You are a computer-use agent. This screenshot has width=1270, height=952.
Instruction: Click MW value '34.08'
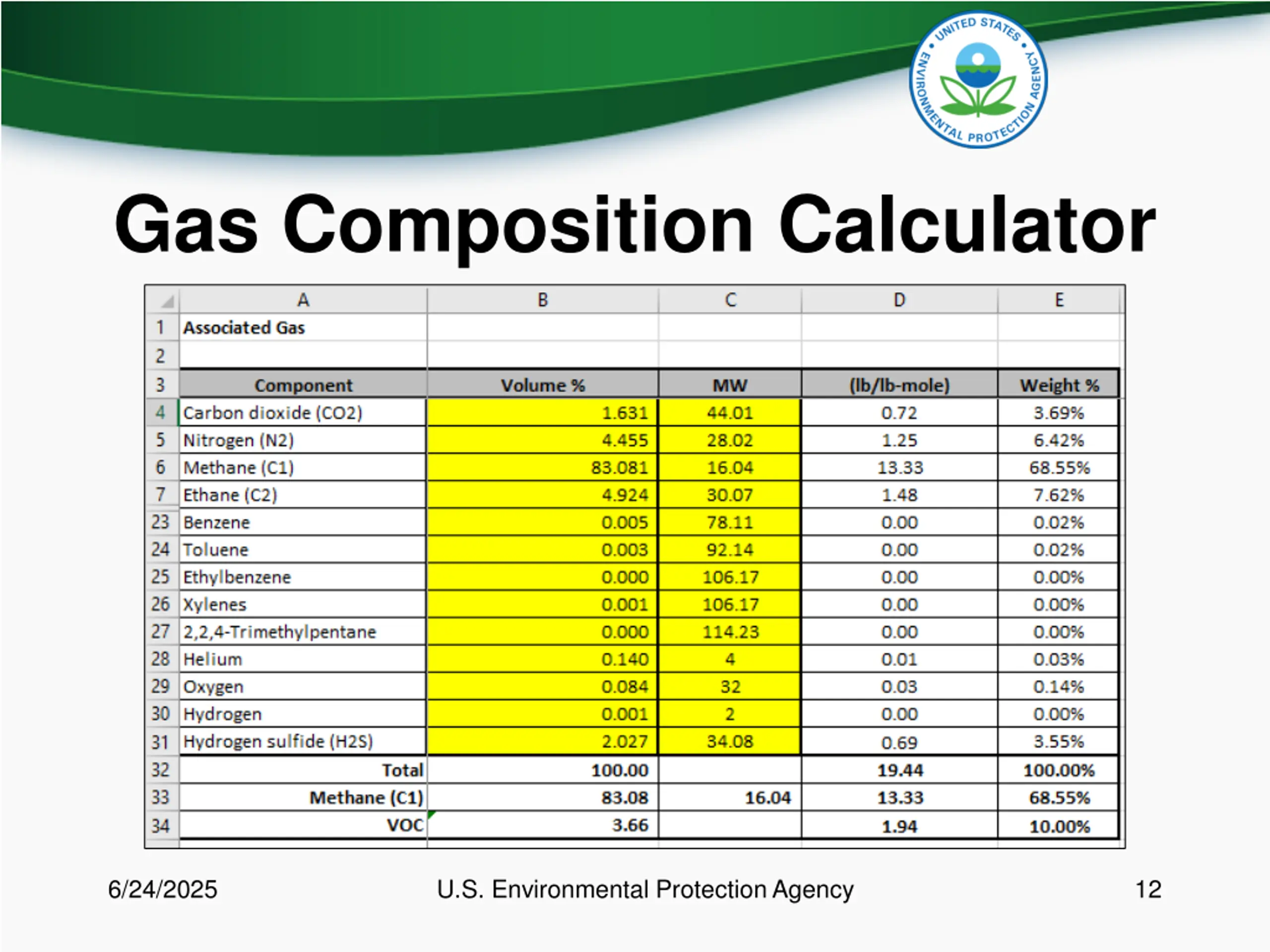coord(730,741)
